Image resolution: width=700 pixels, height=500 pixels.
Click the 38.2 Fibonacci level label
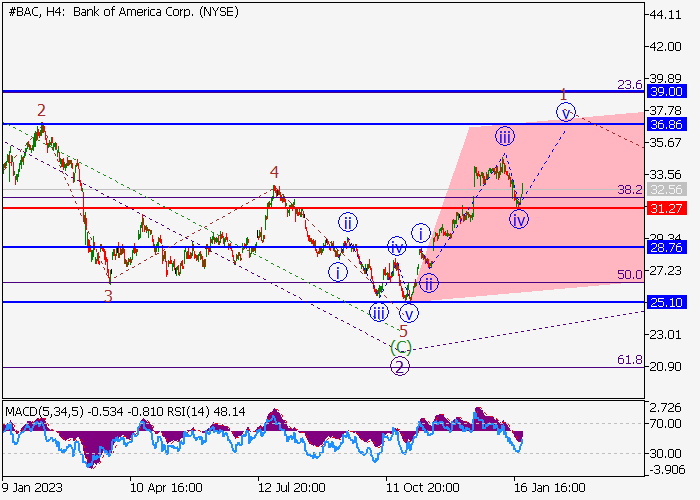click(x=630, y=190)
